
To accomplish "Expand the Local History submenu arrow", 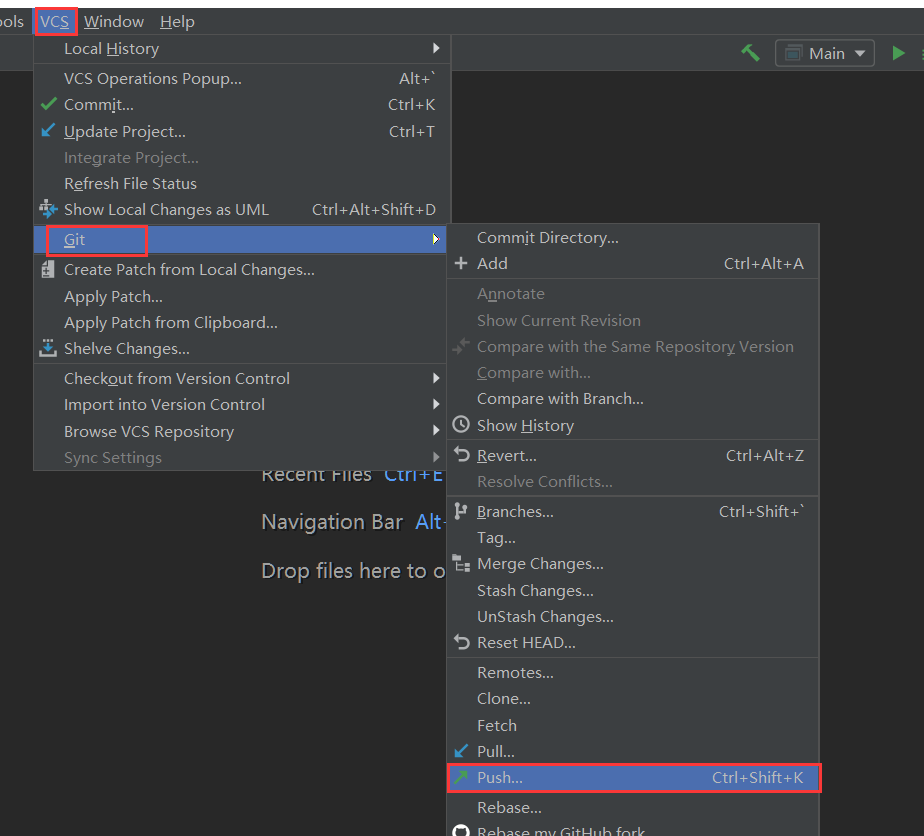I will (x=436, y=48).
